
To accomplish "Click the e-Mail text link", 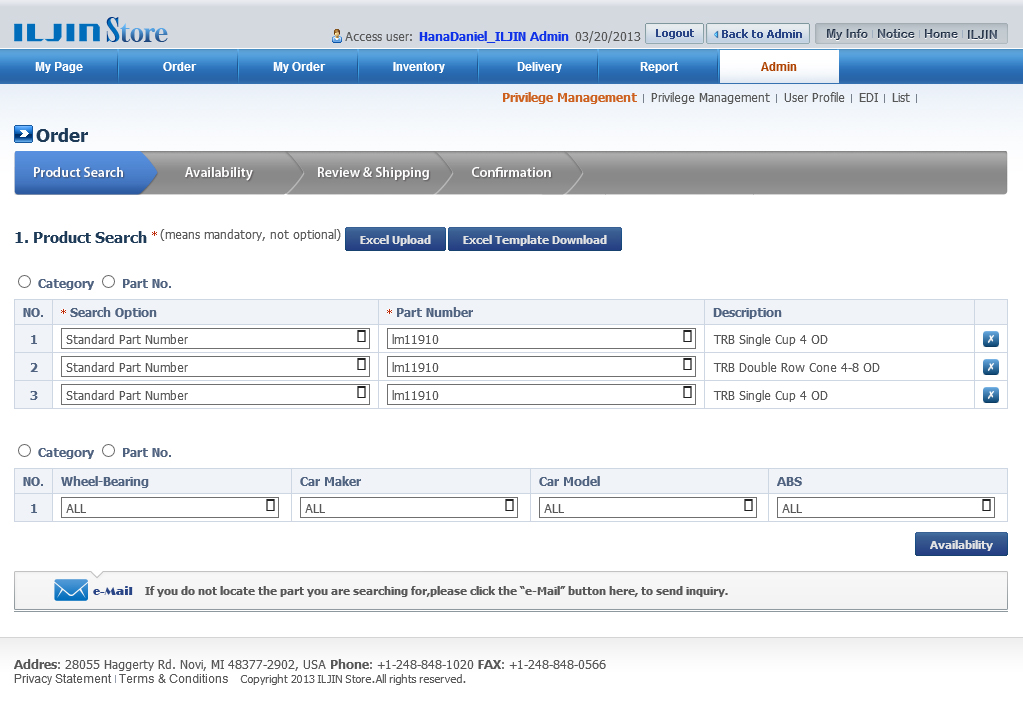I will coord(112,591).
